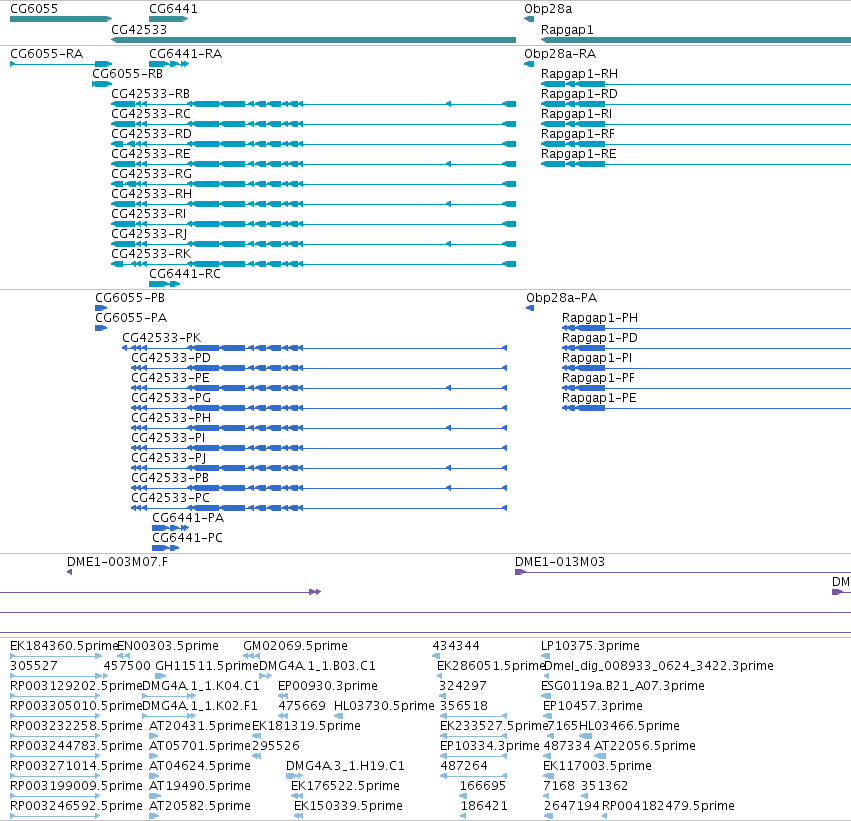Click the Obp28a gene label
Screen dimensions: 851x821
pos(548,9)
